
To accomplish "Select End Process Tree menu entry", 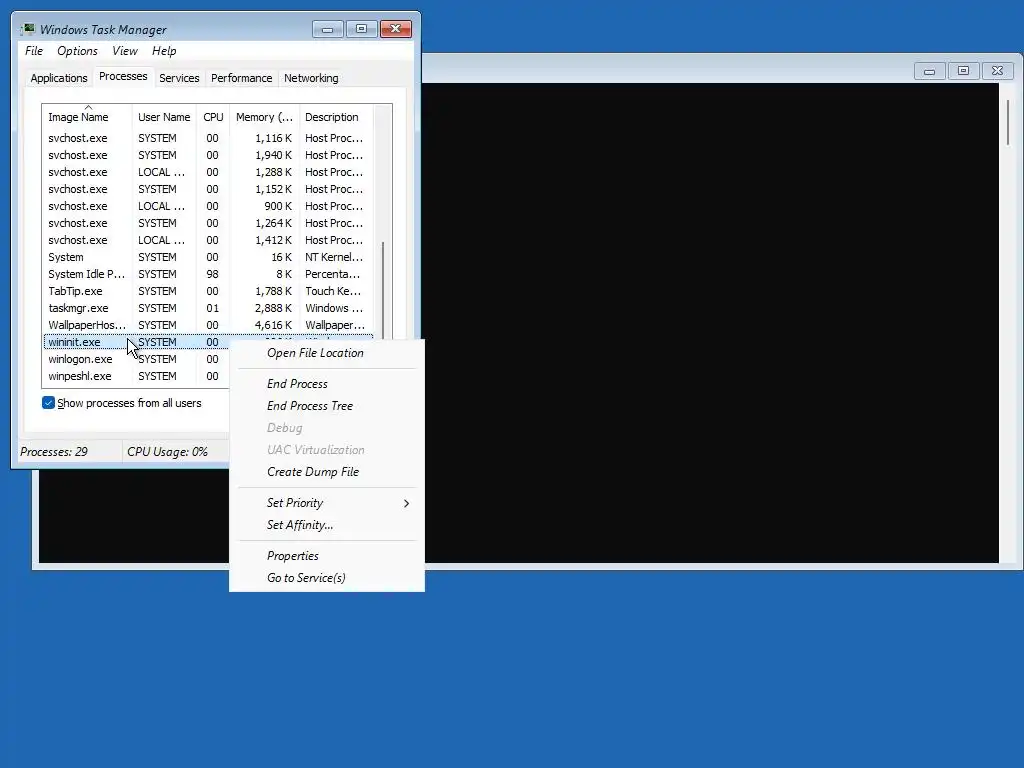I will 327,406.
